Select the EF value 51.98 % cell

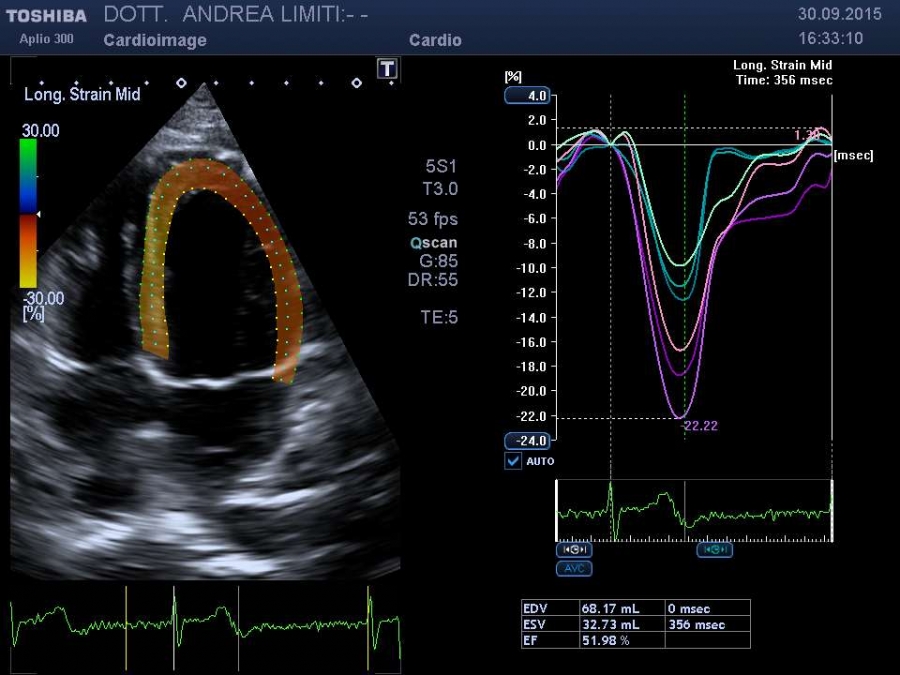[621, 640]
